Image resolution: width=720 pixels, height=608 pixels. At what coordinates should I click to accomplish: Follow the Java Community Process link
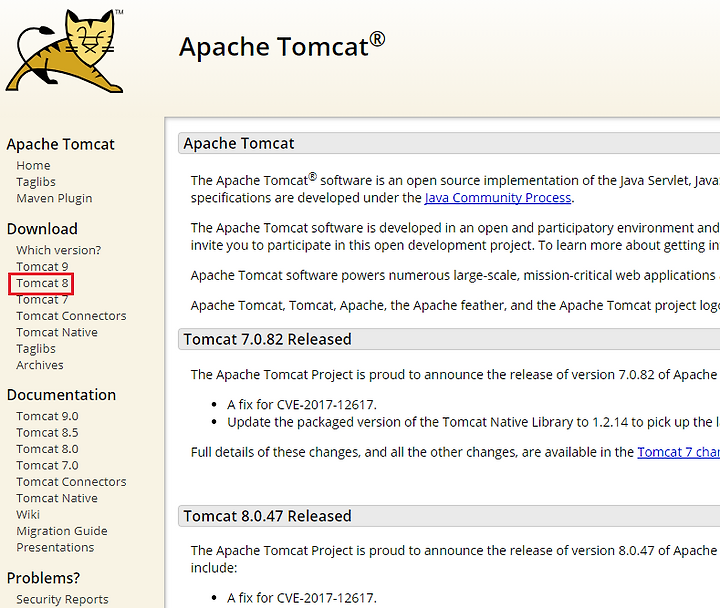coord(498,198)
